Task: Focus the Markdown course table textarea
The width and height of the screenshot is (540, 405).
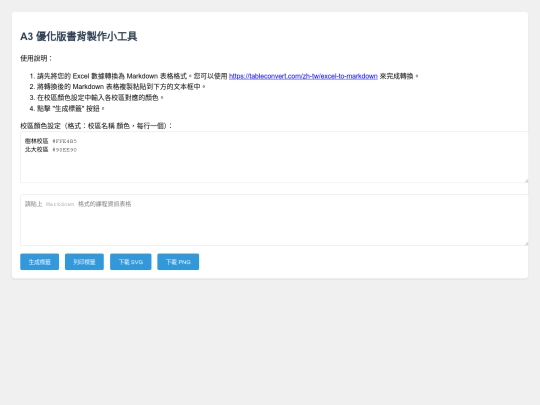Action: coord(274,220)
